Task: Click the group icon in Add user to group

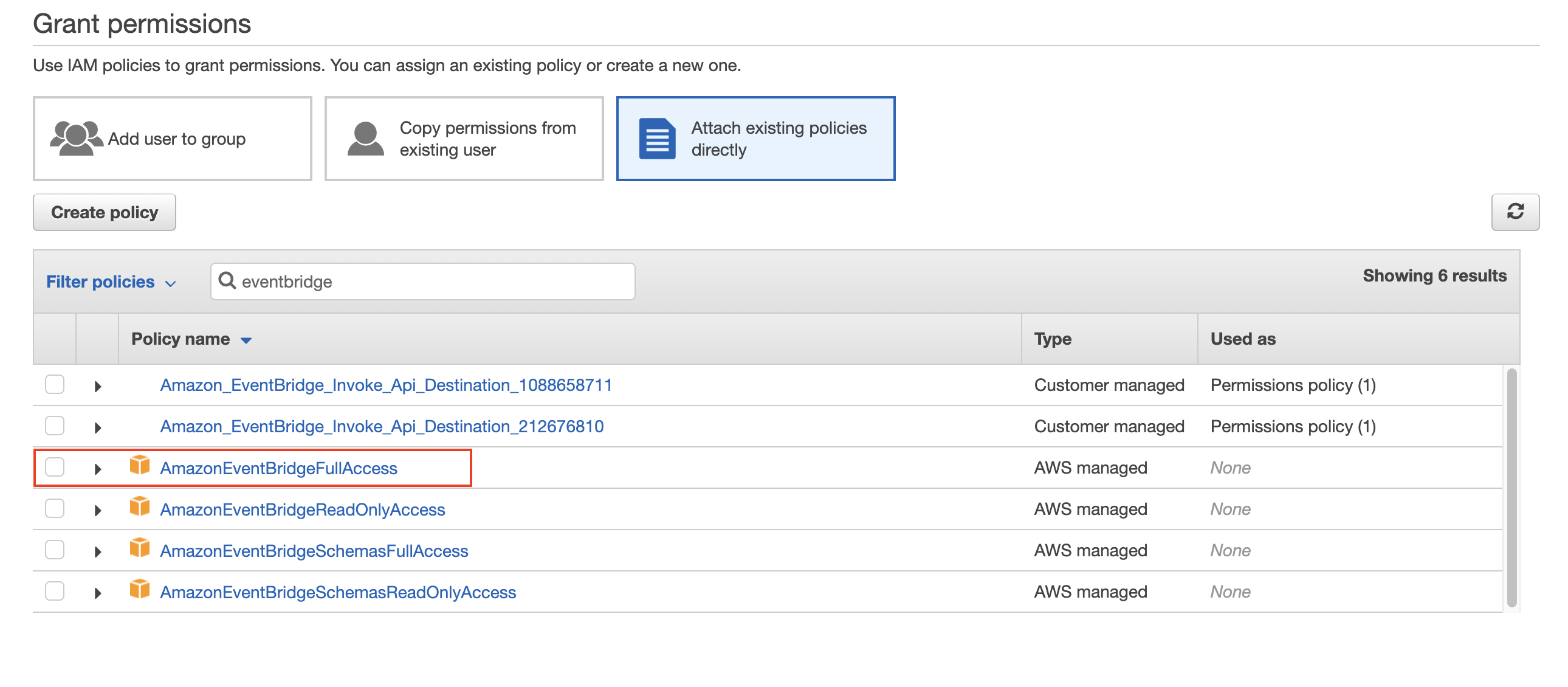Action: click(x=75, y=138)
